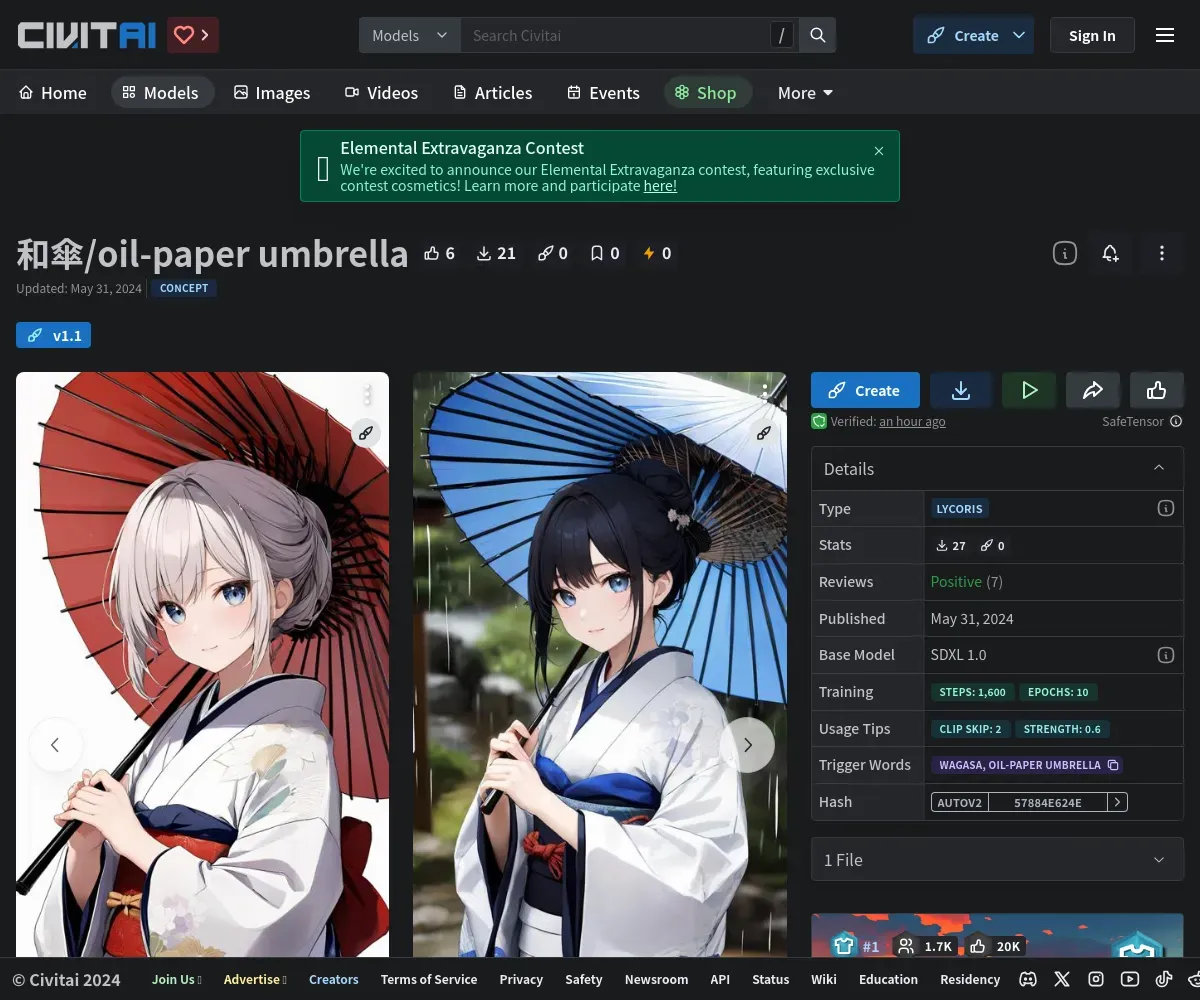Click the heart support button in header
The width and height of the screenshot is (1200, 1000).
[193, 35]
